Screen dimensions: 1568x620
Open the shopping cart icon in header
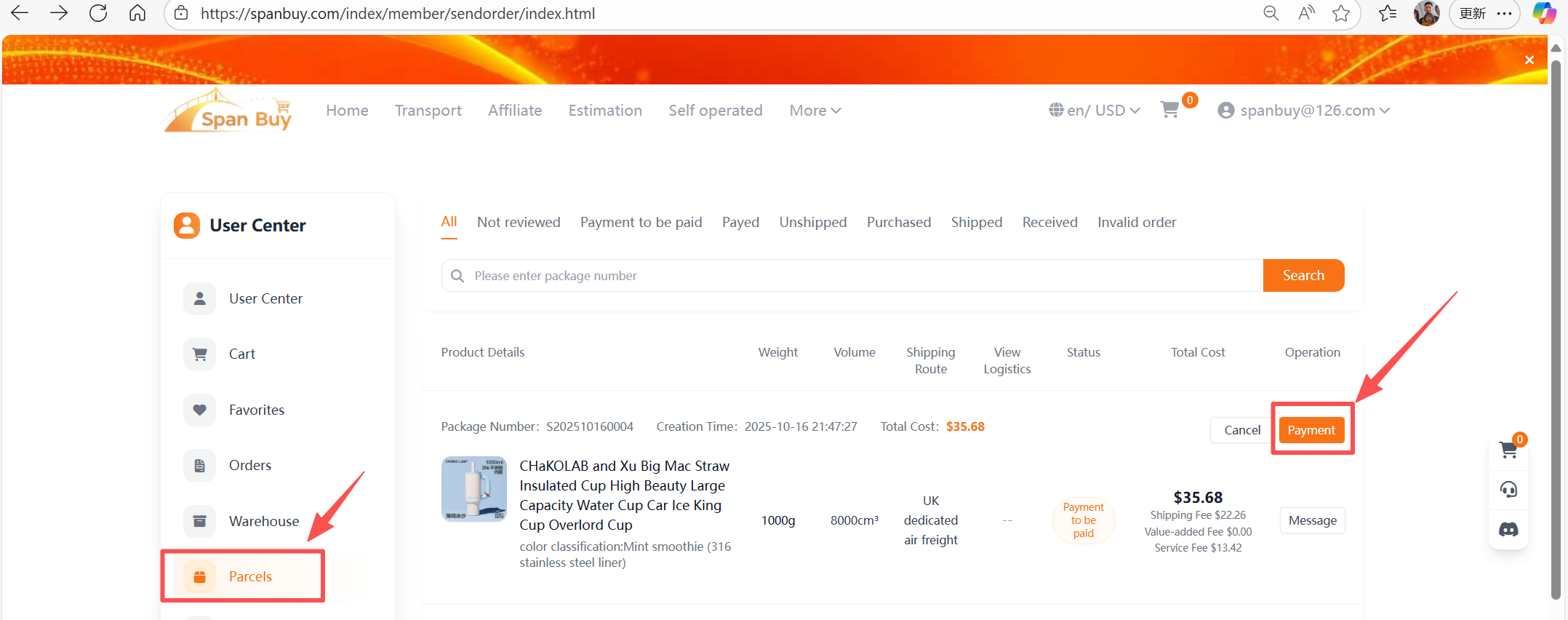coord(1169,110)
